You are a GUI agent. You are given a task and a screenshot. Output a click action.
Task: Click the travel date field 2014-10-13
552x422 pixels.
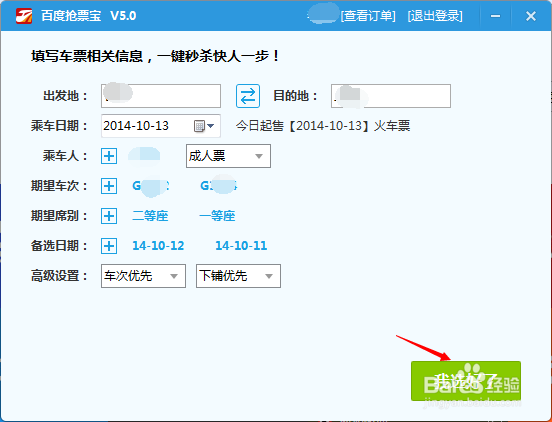click(x=161, y=126)
